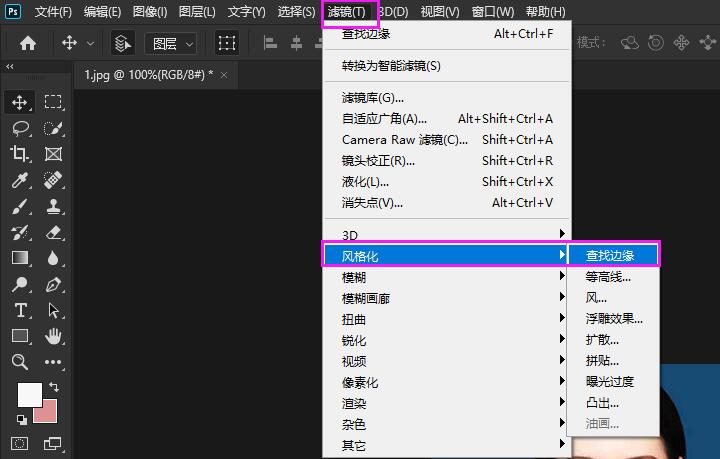Collapse the toolbox with double-arrow icon
The height and width of the screenshot is (459, 720).
click(x=10, y=67)
